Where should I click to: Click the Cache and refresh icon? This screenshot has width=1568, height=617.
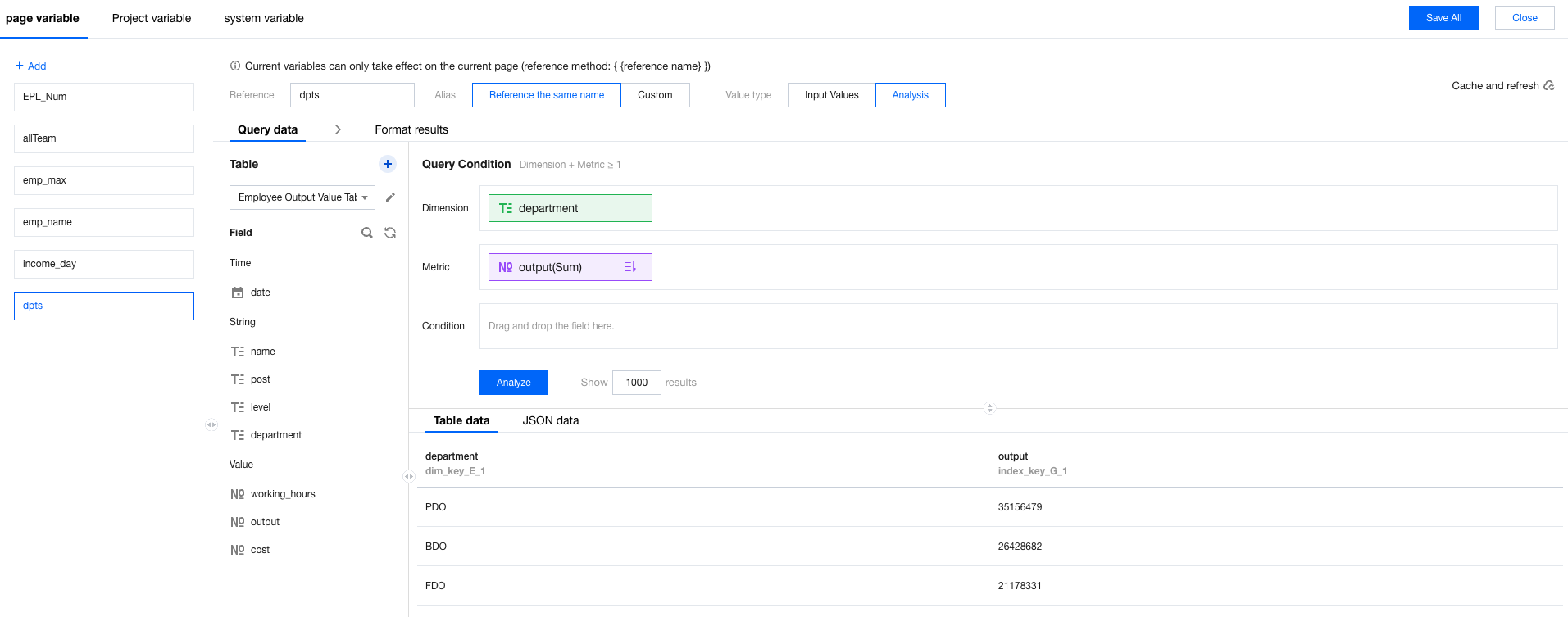1549,86
